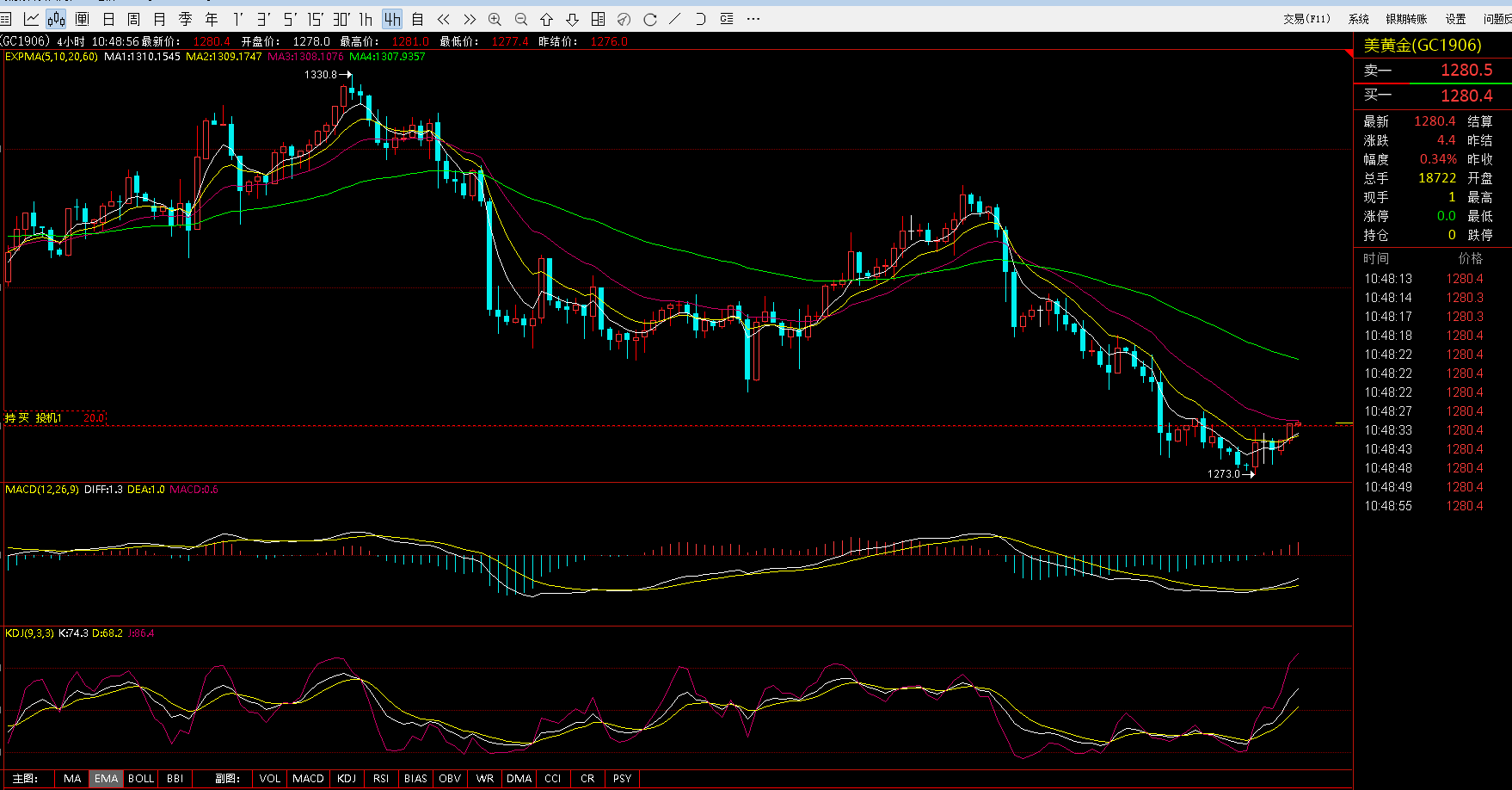The image size is (1512, 790).
Task: Click the 银期转账 transfer button
Action: pos(1406,19)
